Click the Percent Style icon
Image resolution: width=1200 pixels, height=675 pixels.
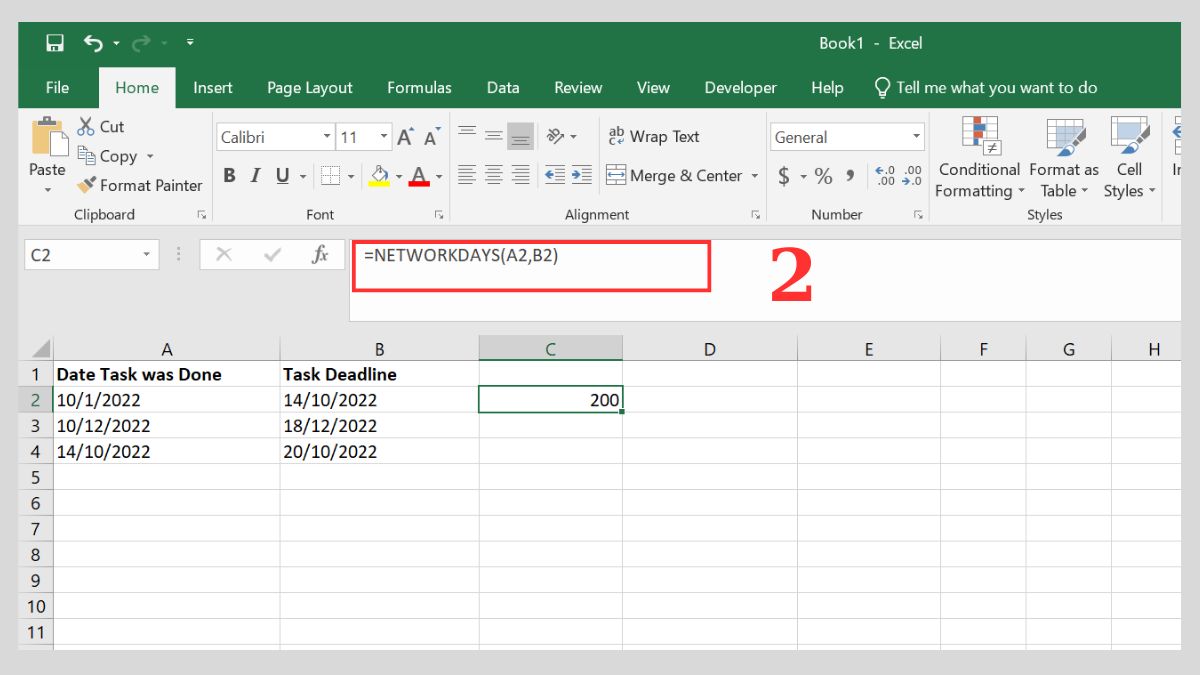[x=822, y=175]
